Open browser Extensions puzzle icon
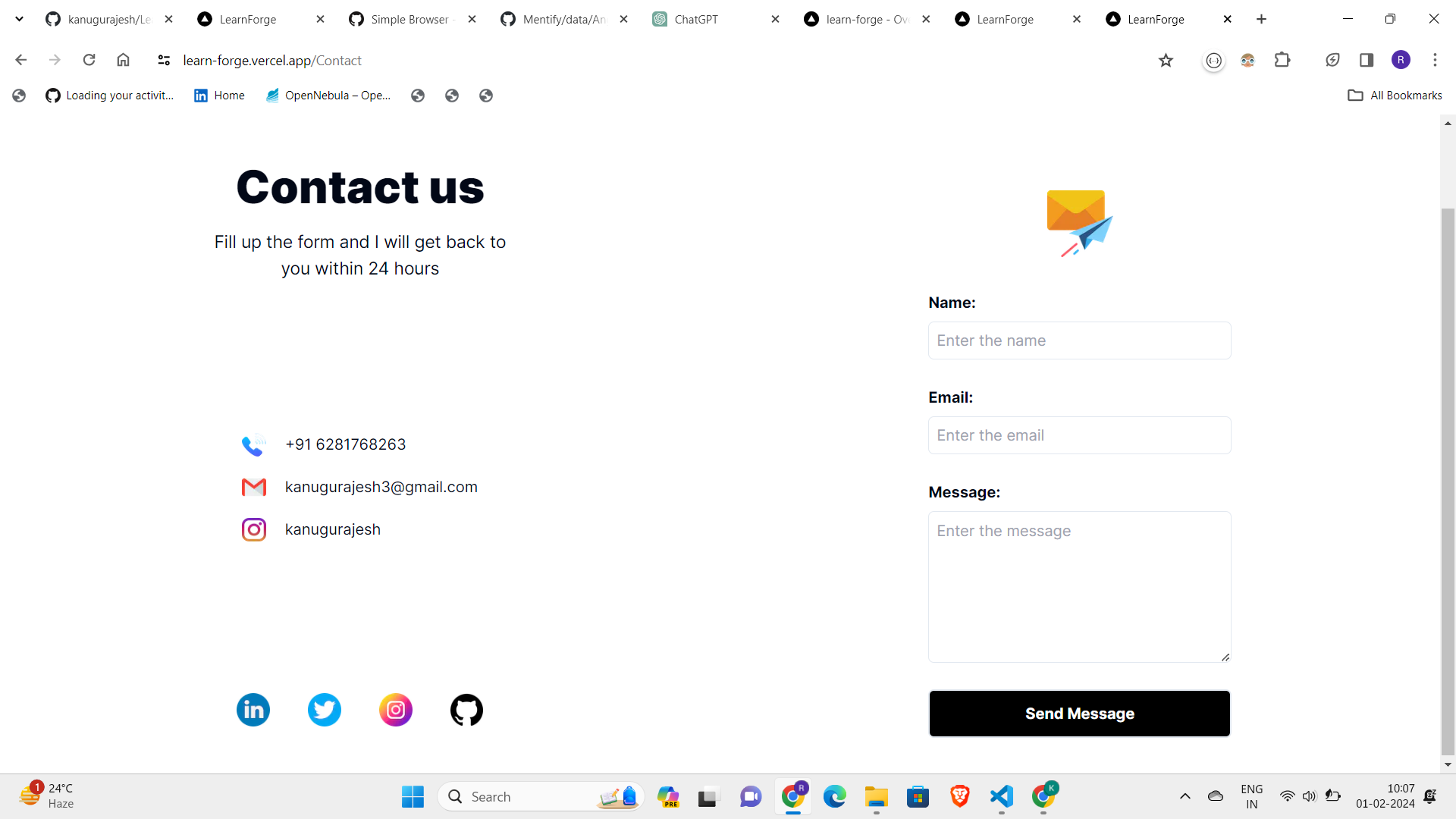Viewport: 1456px width, 819px height. [x=1282, y=60]
